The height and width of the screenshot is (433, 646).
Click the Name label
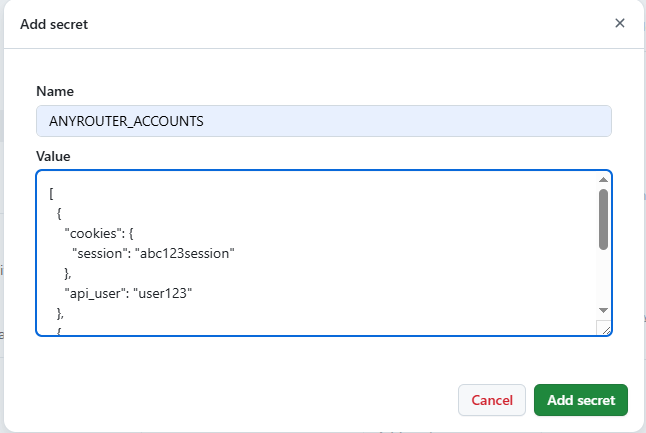(55, 91)
